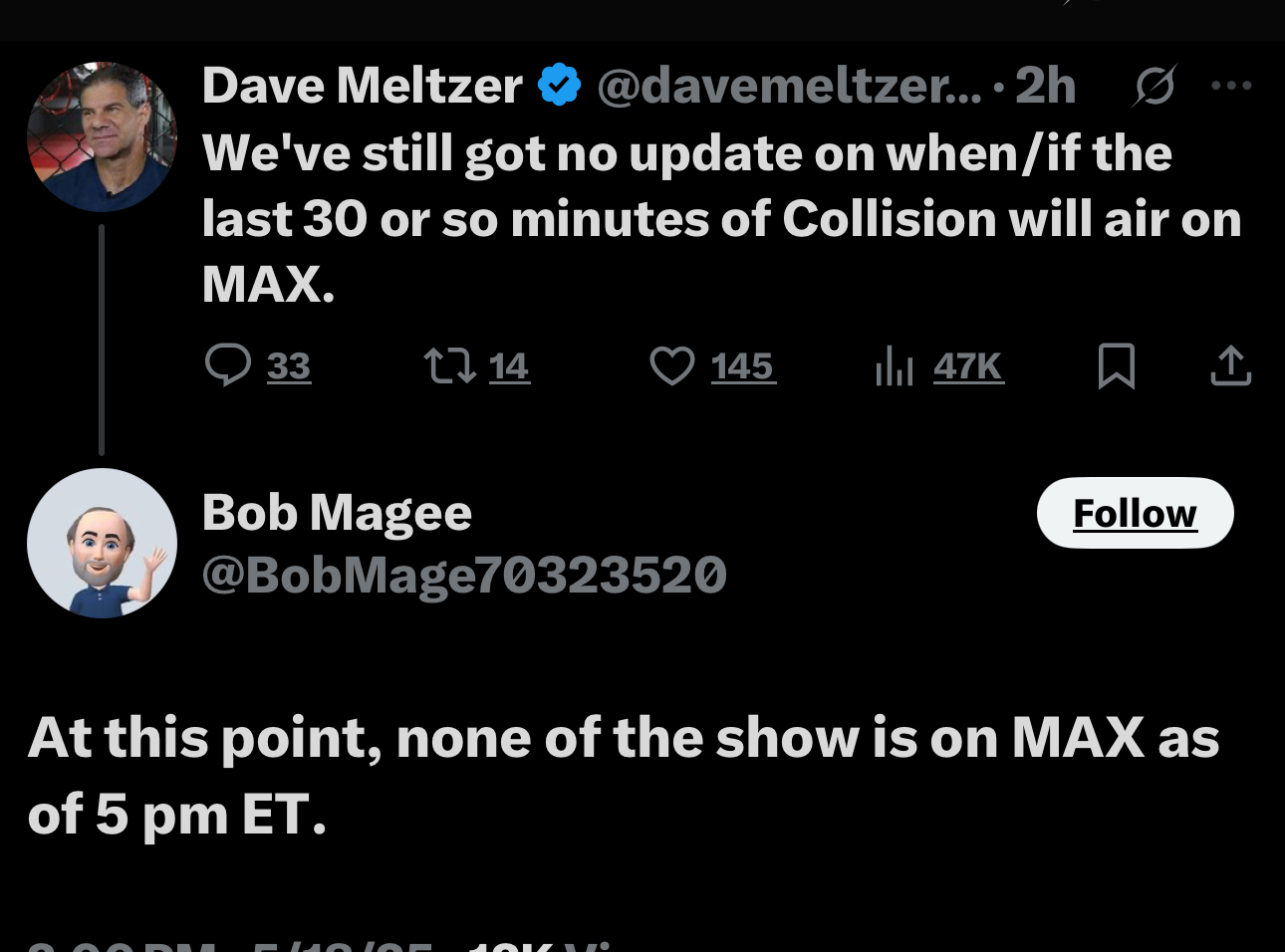Click the 145 likes count
Image resolution: width=1285 pixels, height=952 pixels.
(742, 366)
